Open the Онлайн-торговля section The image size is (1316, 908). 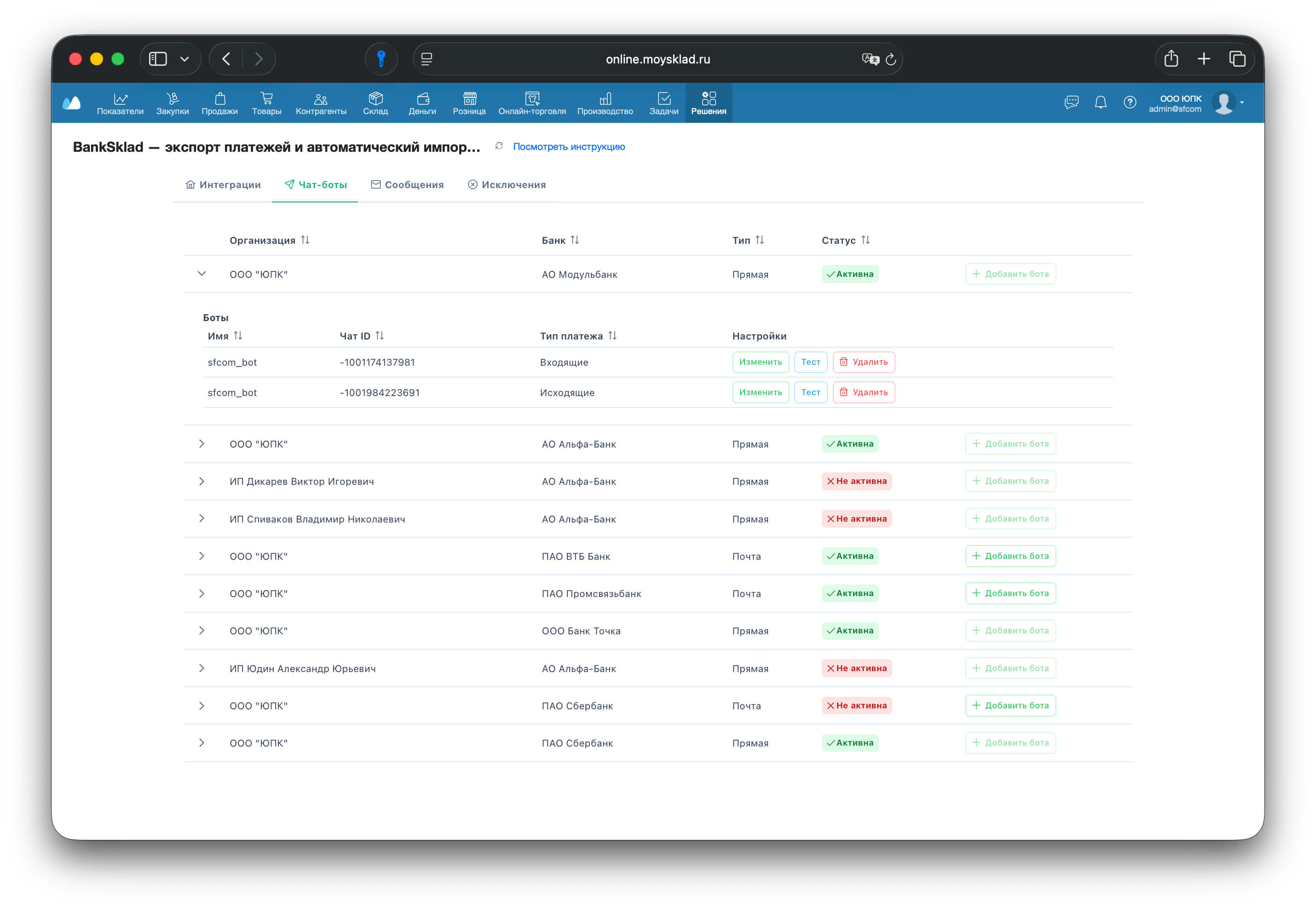(x=532, y=103)
